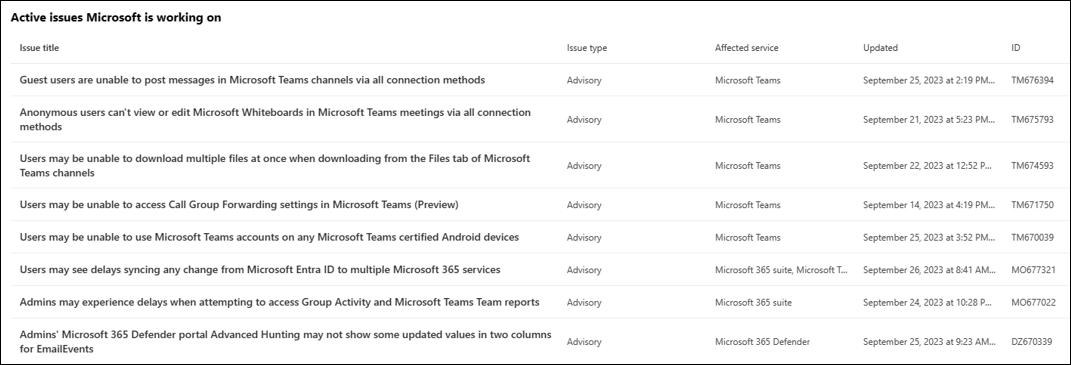Open the issue about downloading multiple files at once
The height and width of the screenshot is (365, 1071).
(275, 165)
